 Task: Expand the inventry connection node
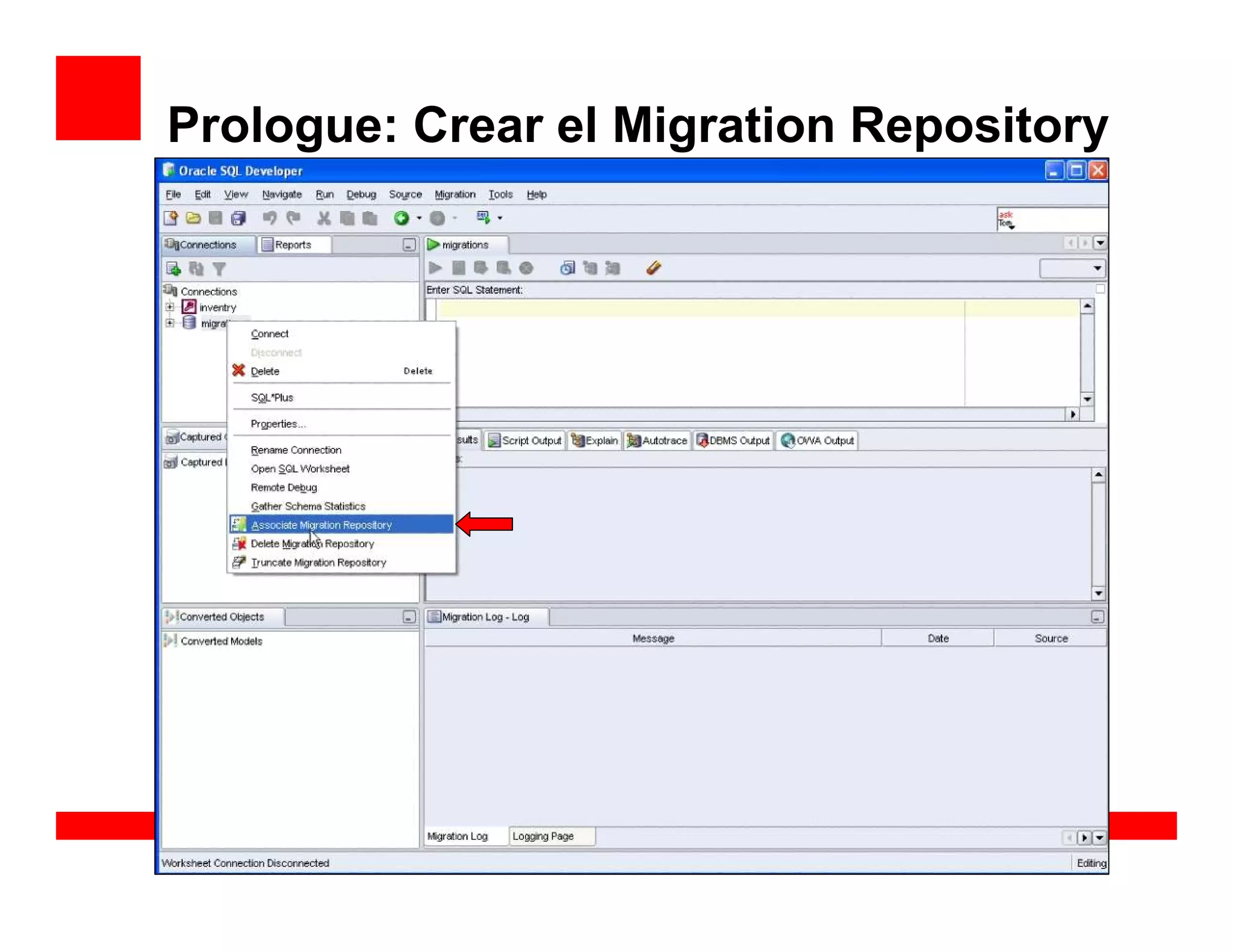point(170,307)
